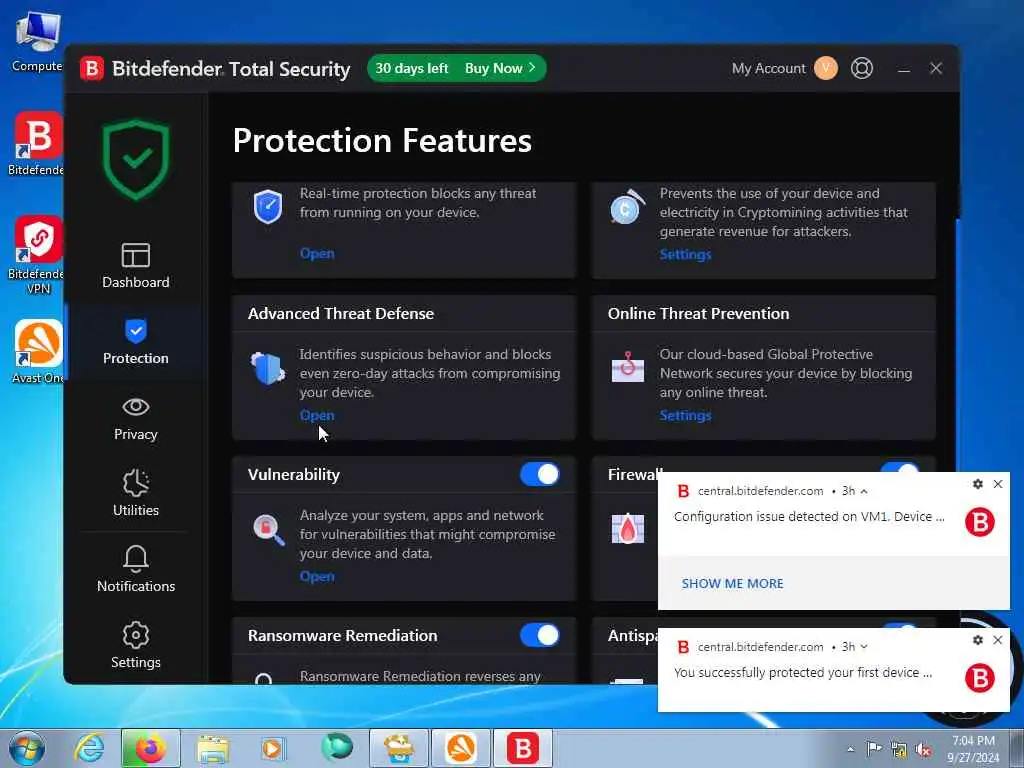Click the Advanced Threat Defense shield icon
This screenshot has width=1024, height=768.
268,368
